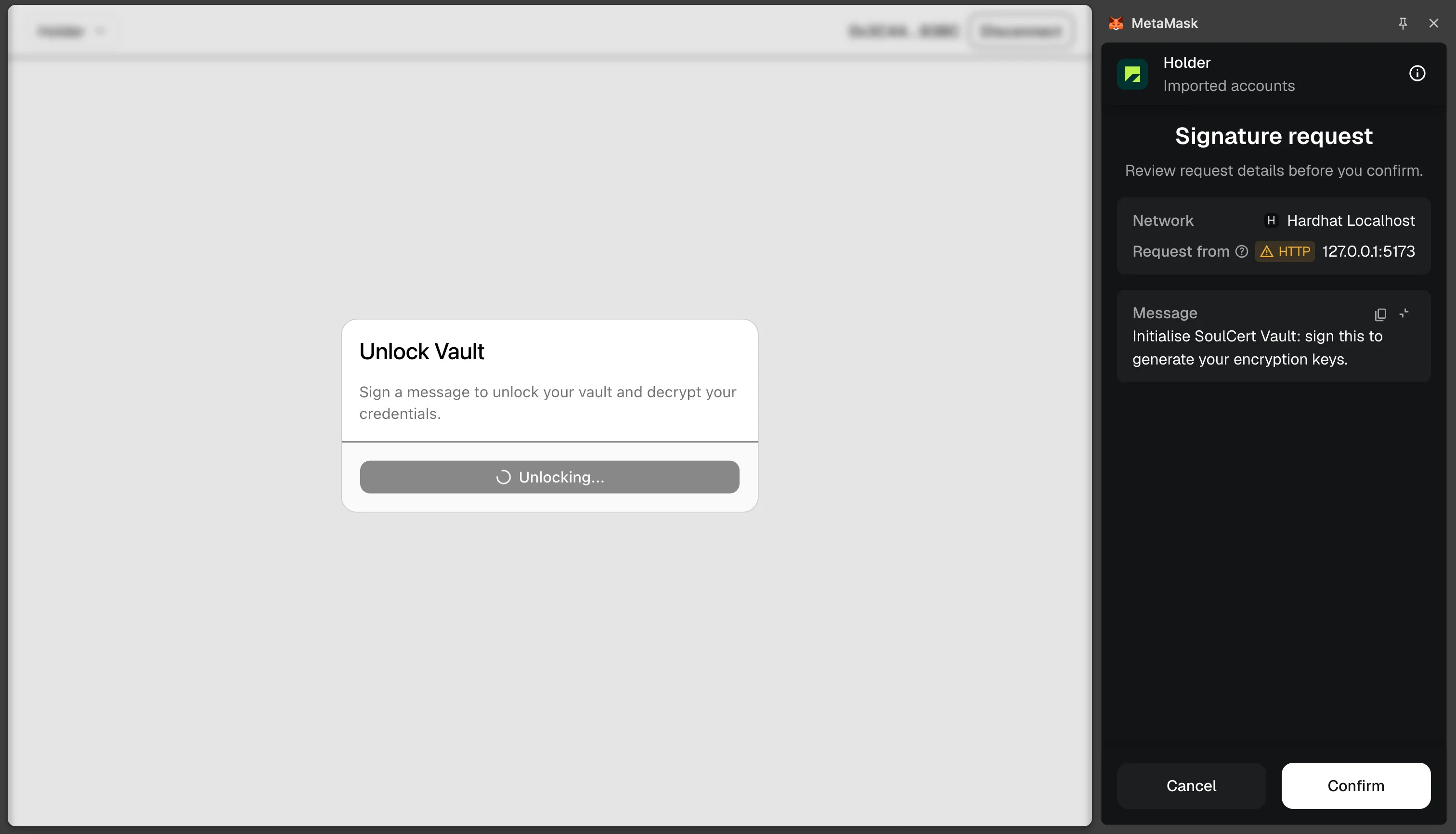Image resolution: width=1456 pixels, height=834 pixels.
Task: Open the Holder account avatar icon
Action: [1132, 74]
